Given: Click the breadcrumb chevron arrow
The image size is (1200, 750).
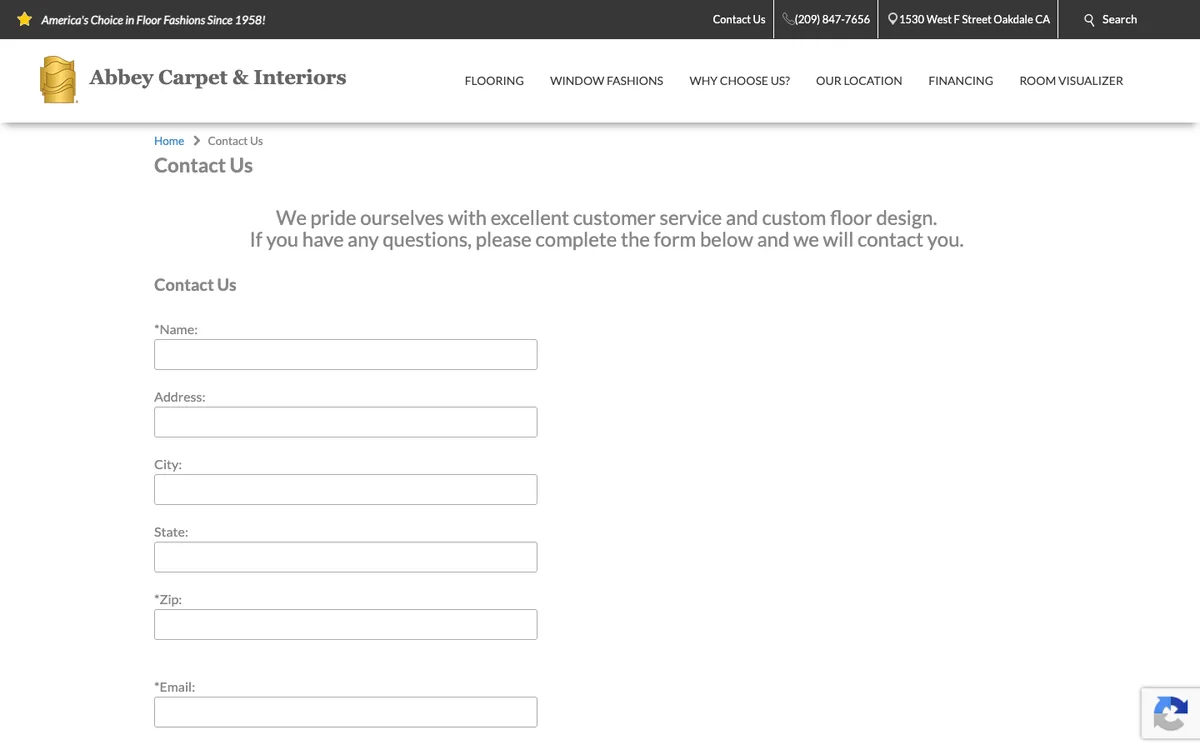Looking at the screenshot, I should tap(196, 141).
